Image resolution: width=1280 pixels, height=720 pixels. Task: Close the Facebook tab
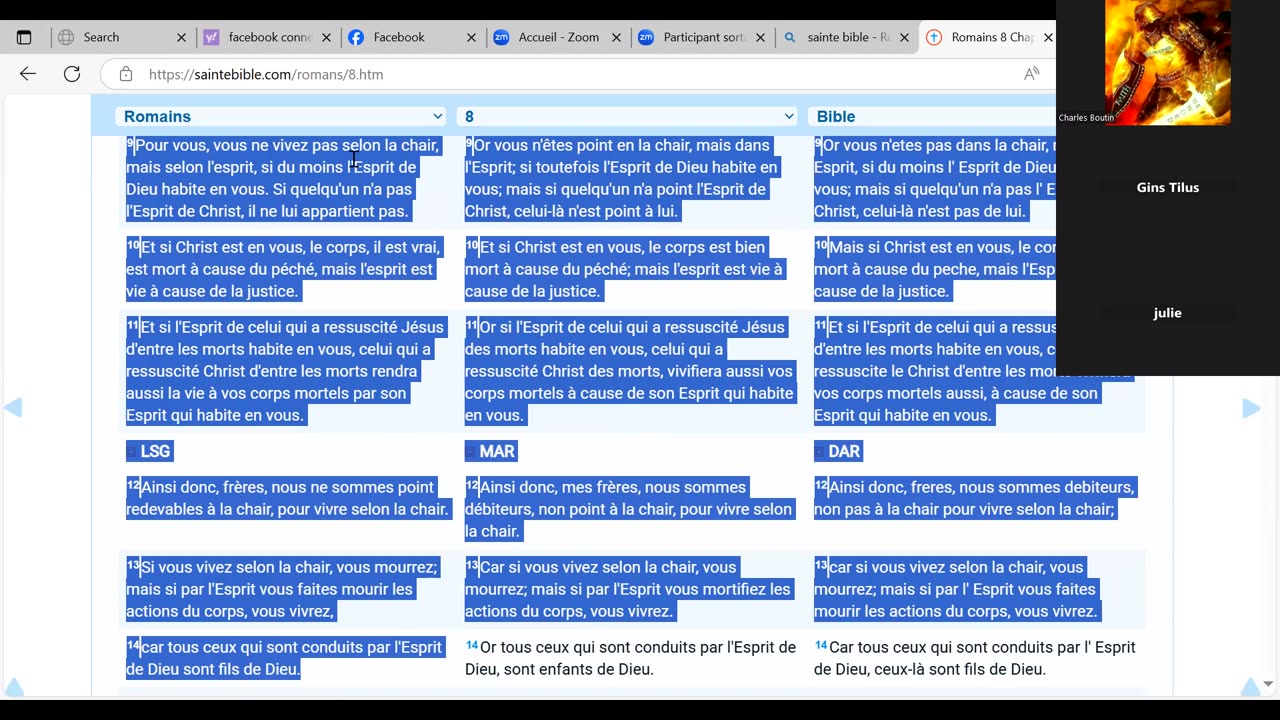pyautogui.click(x=471, y=37)
